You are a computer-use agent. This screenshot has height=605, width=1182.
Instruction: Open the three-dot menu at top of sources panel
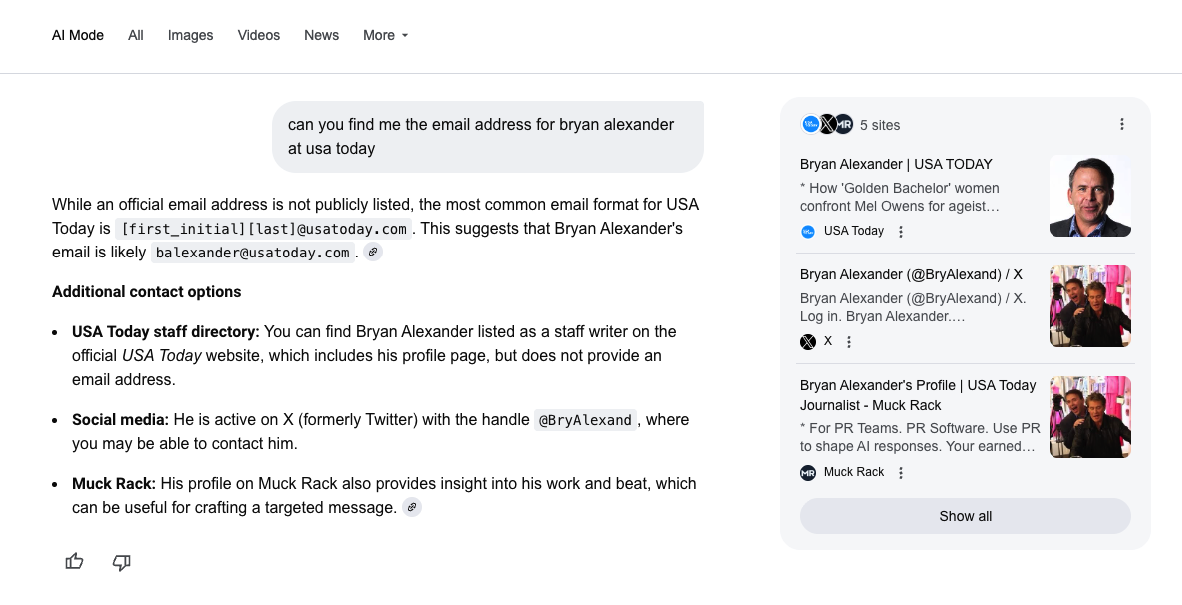pos(1122,124)
